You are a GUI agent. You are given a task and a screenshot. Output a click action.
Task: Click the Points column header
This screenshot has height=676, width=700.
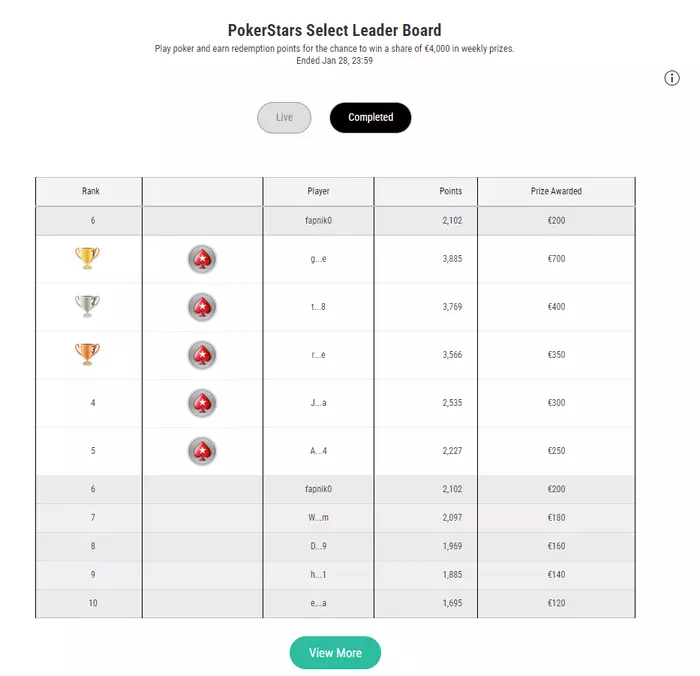[x=450, y=191]
